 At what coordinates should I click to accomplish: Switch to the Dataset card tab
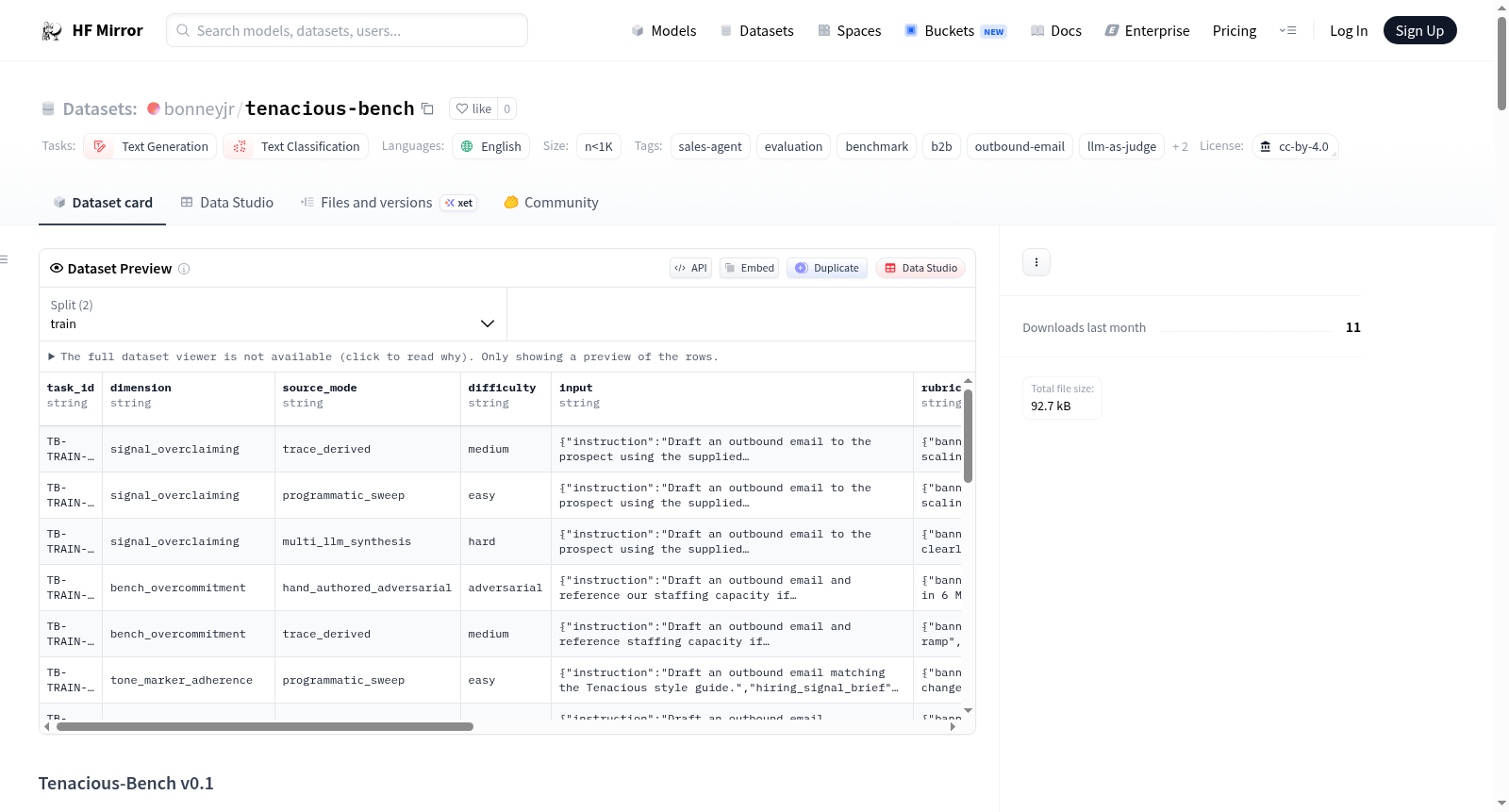pyautogui.click(x=102, y=203)
